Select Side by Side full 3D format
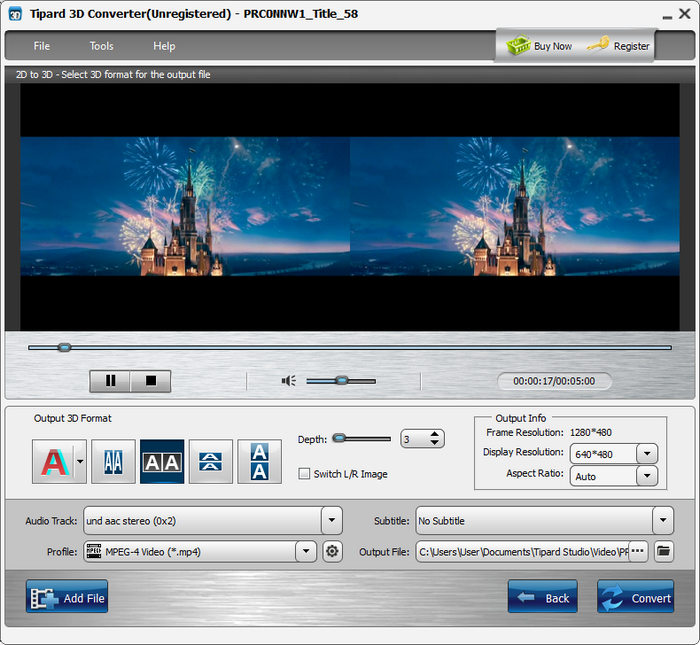 tap(162, 461)
